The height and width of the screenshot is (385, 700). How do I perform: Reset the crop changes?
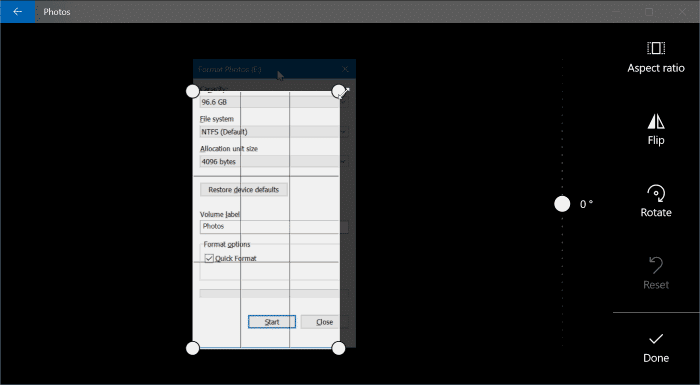656,273
